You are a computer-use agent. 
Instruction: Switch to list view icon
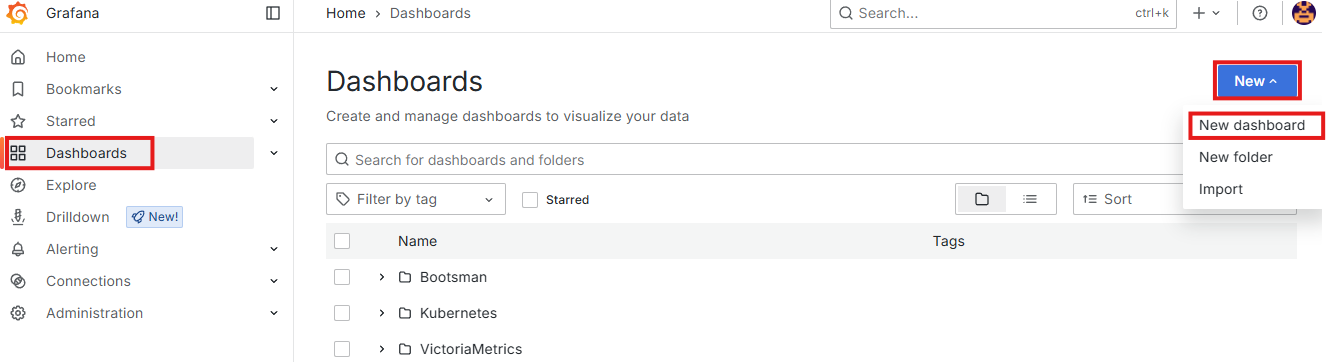(x=1030, y=199)
